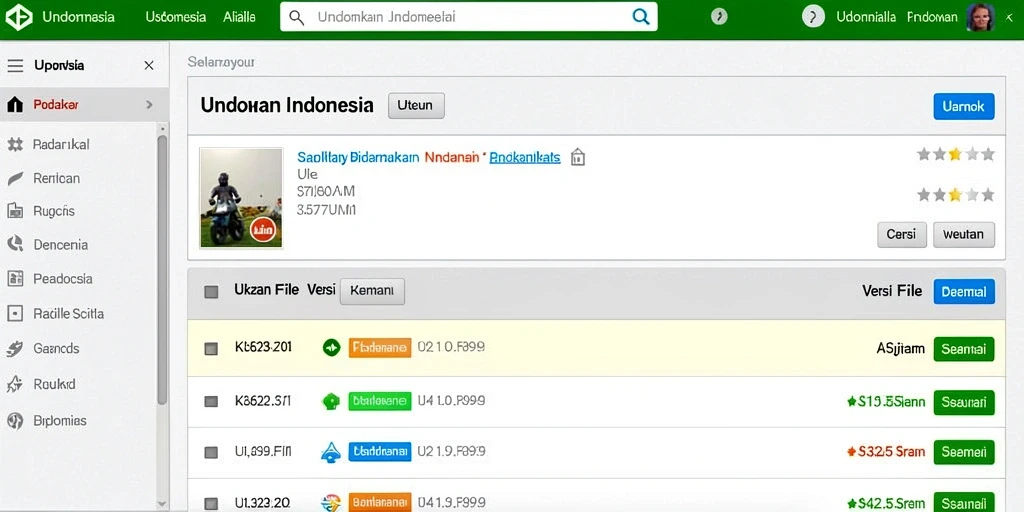Image resolution: width=1024 pixels, height=512 pixels.
Task: Click the blue Uarnok button
Action: tap(964, 106)
